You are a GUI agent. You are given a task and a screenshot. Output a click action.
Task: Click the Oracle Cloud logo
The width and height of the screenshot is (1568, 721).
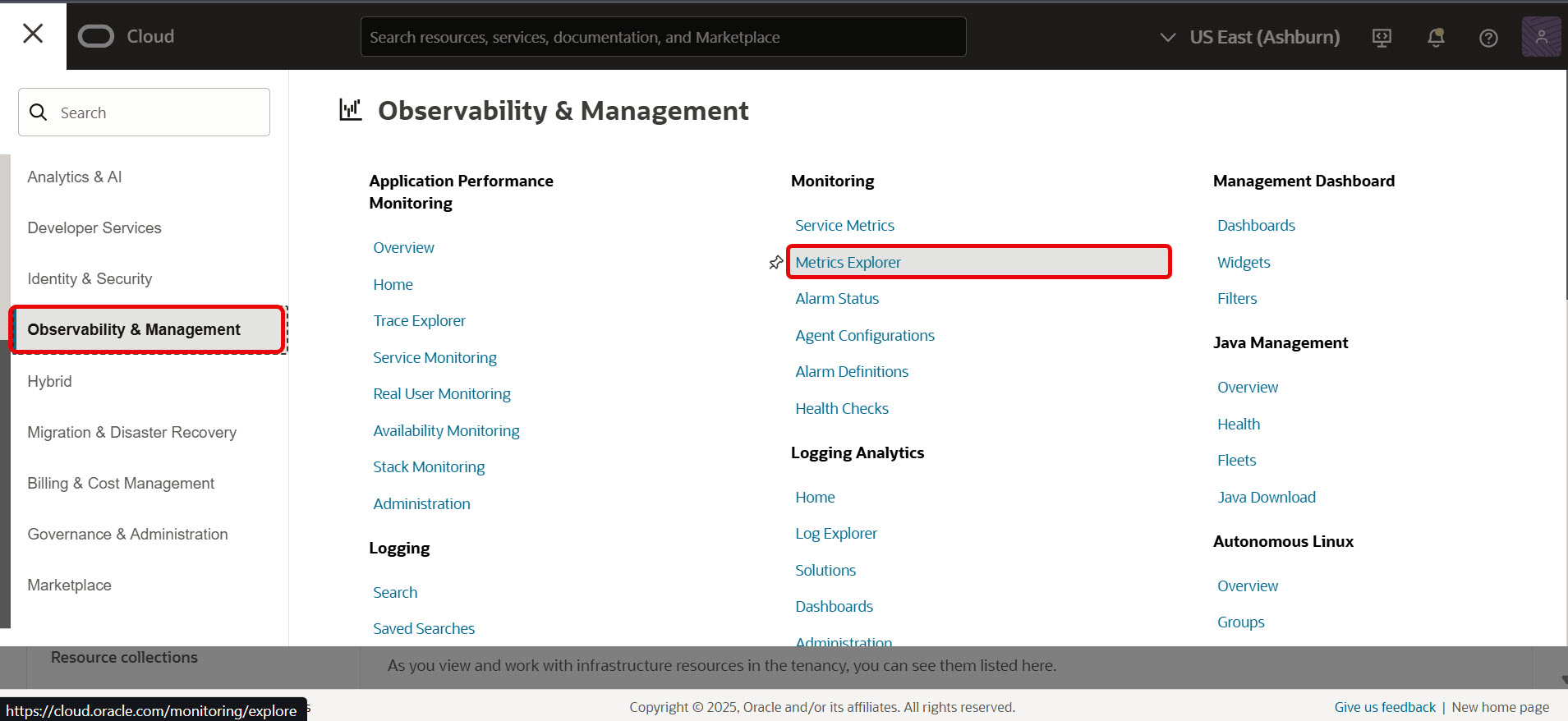tap(126, 37)
